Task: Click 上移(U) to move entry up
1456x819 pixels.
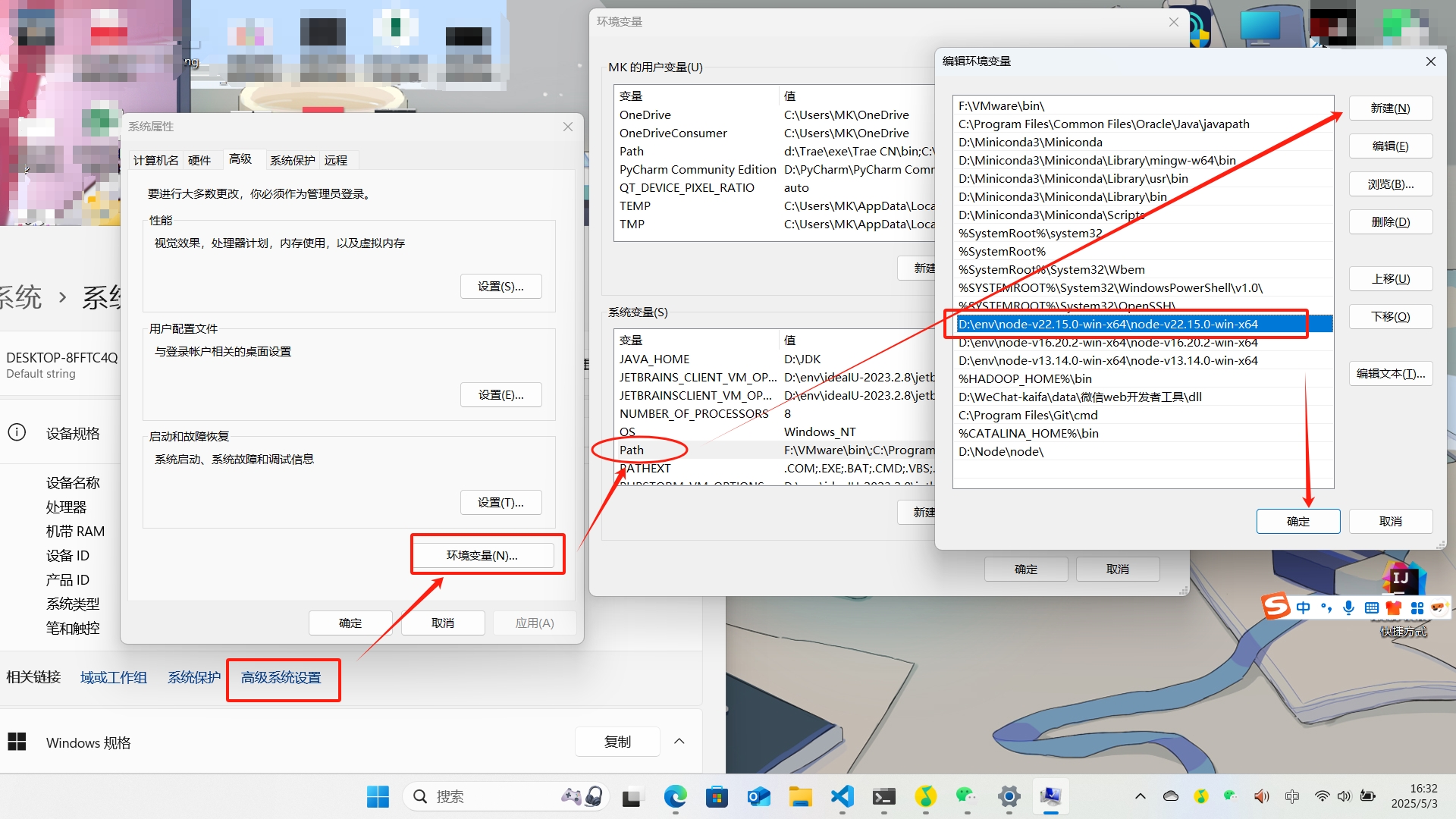Action: click(x=1390, y=279)
